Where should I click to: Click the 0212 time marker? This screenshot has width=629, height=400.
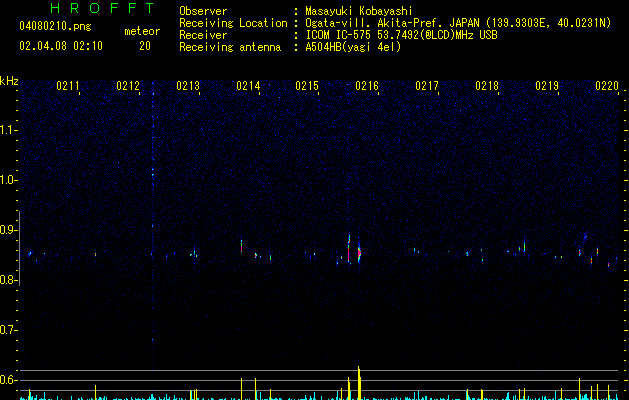128,86
